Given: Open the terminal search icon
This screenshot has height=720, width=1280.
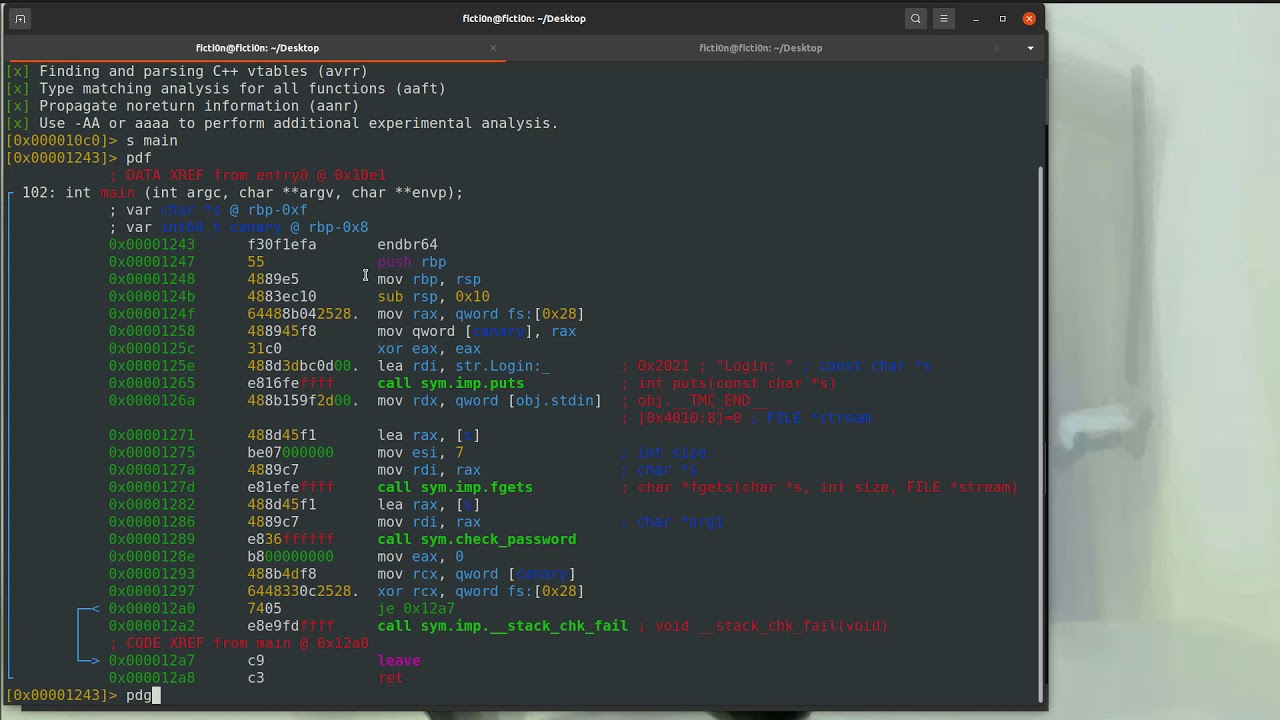Looking at the screenshot, I should [915, 18].
